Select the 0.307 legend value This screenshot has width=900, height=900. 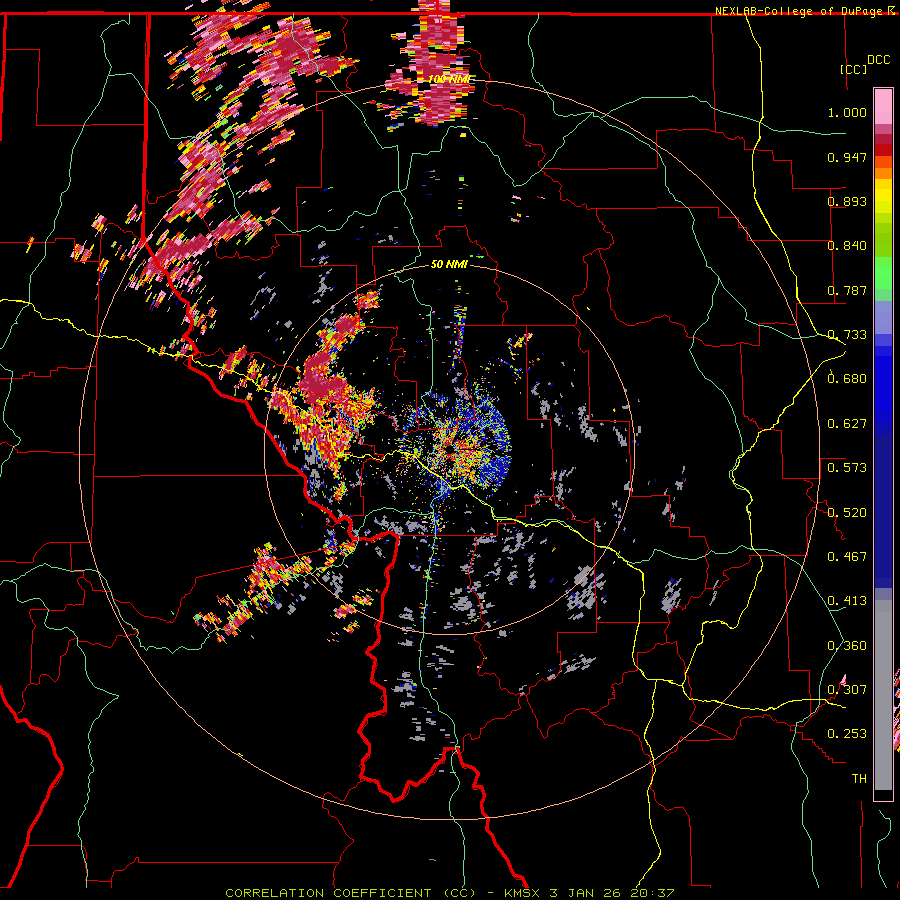tap(847, 690)
